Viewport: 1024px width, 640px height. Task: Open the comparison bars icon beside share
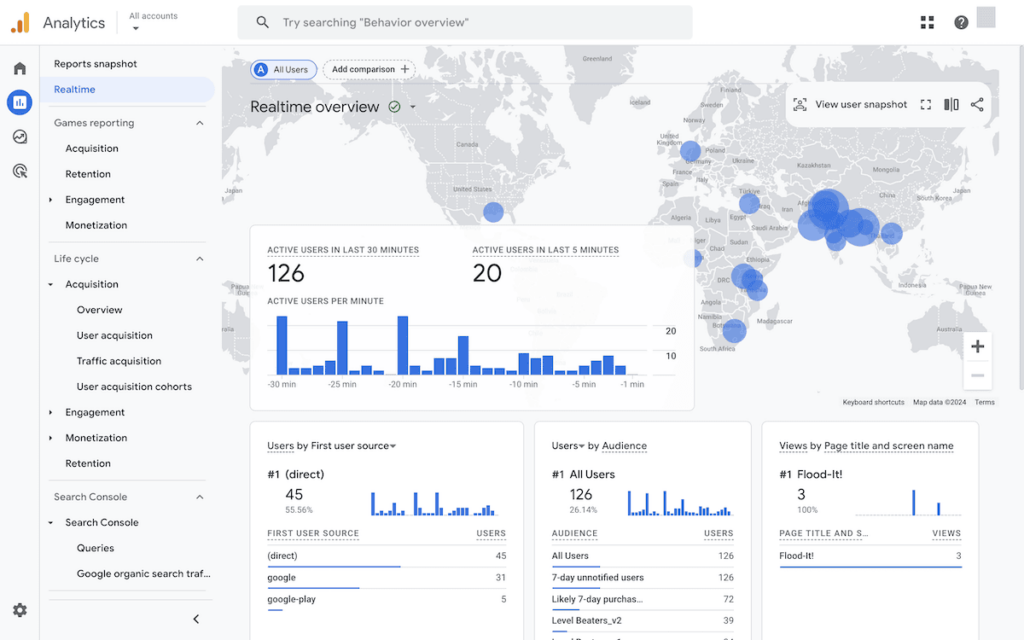point(950,103)
